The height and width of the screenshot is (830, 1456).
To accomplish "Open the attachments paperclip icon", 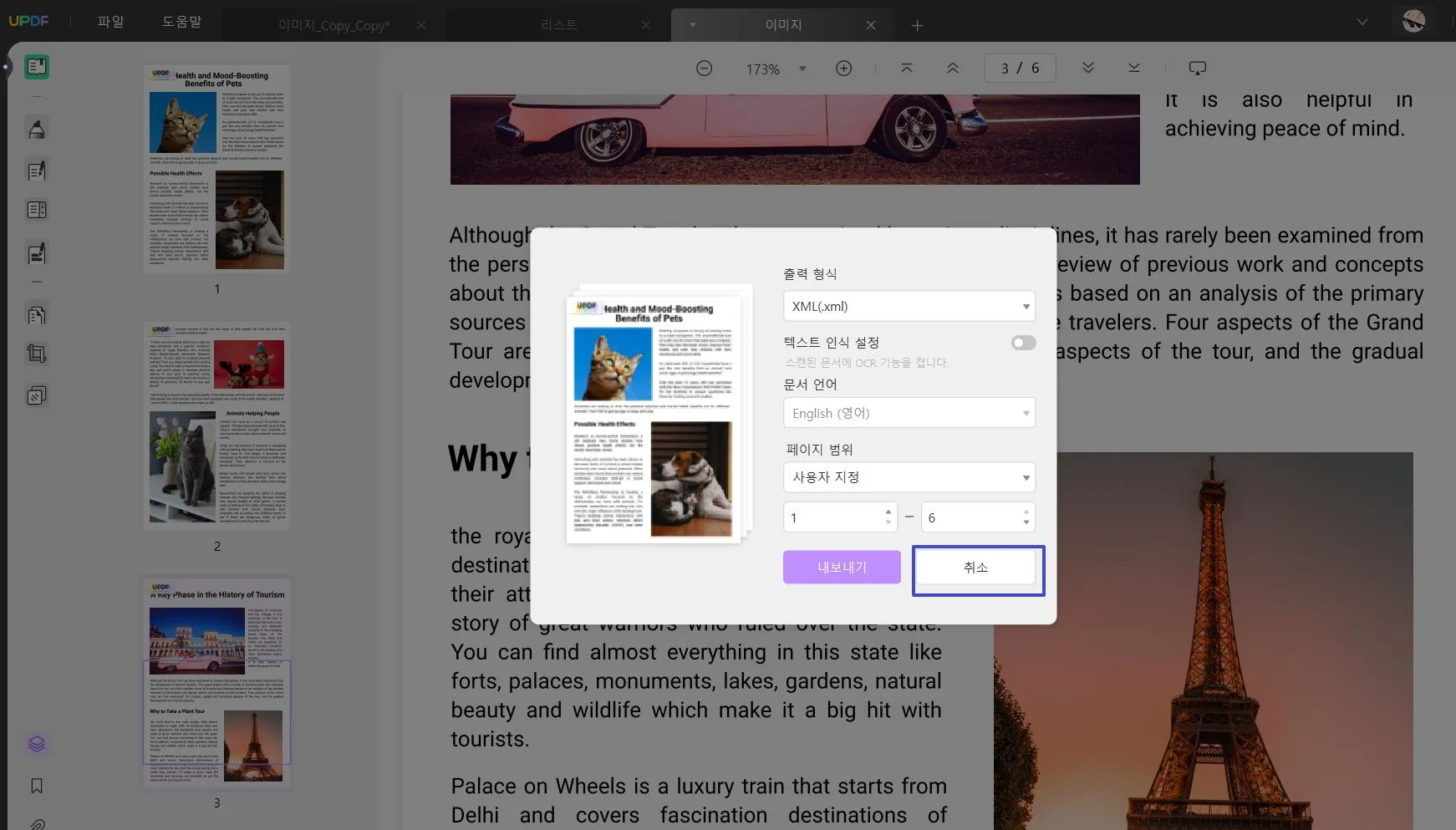I will coord(37,823).
